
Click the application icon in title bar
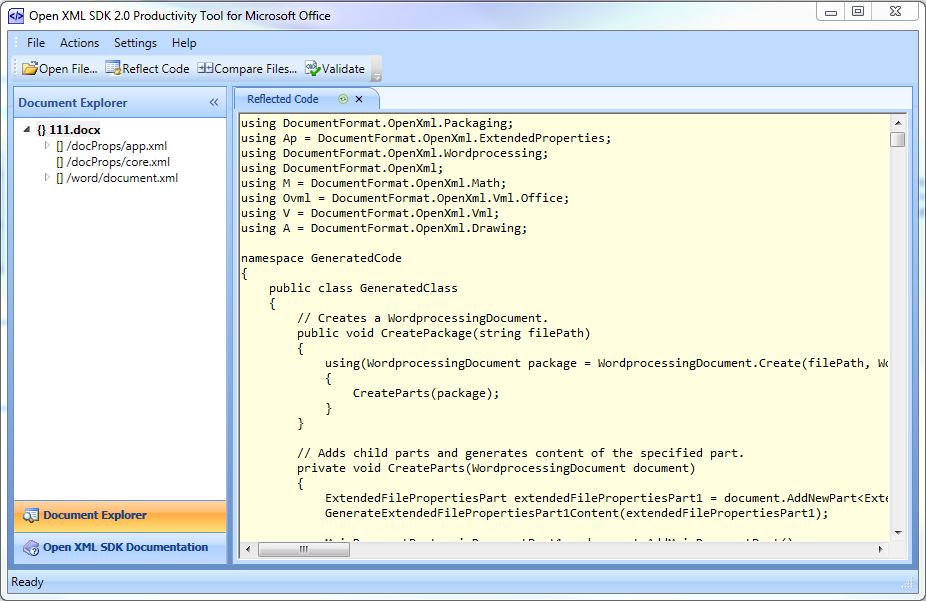pos(16,16)
